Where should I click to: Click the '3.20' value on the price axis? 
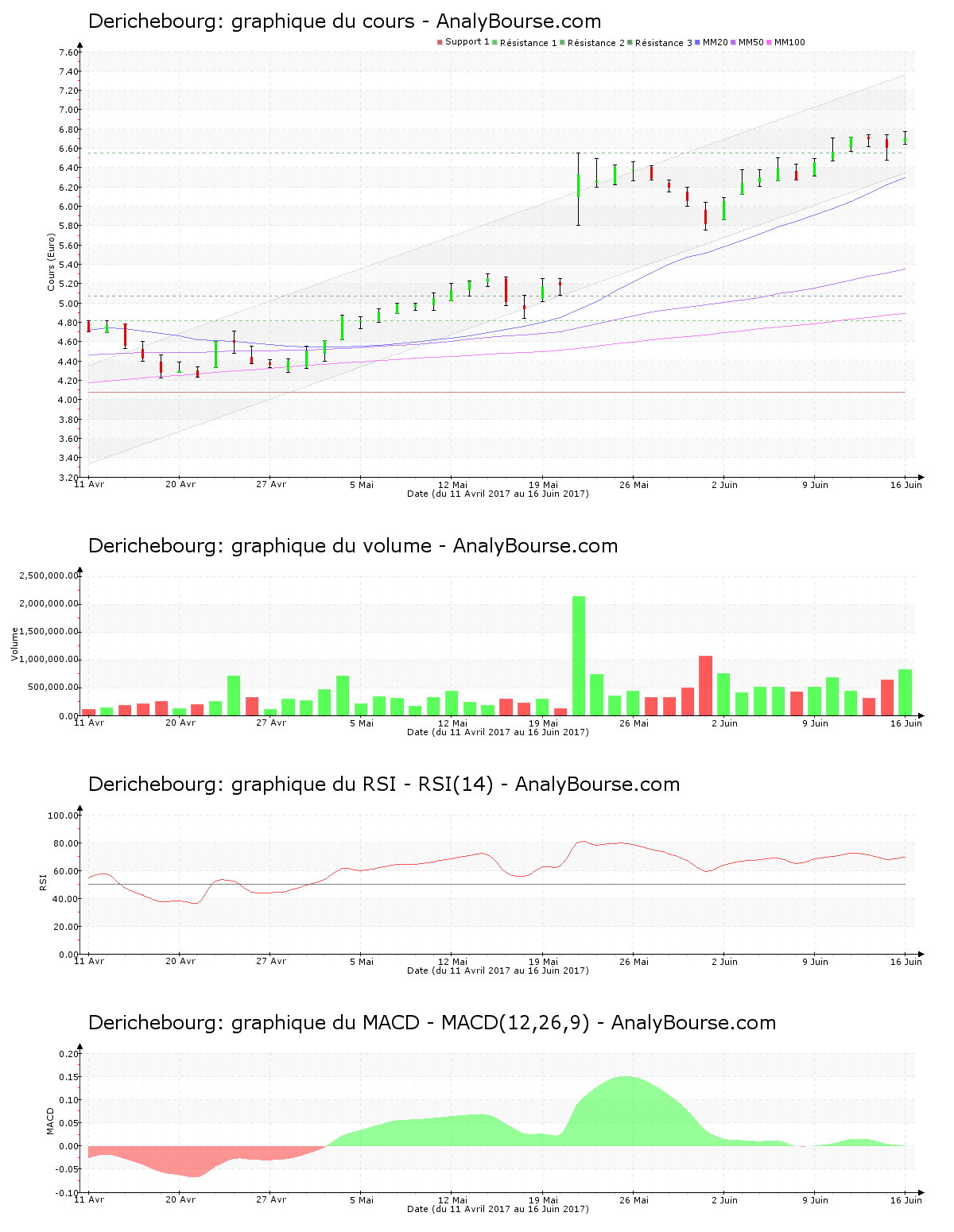[x=68, y=477]
